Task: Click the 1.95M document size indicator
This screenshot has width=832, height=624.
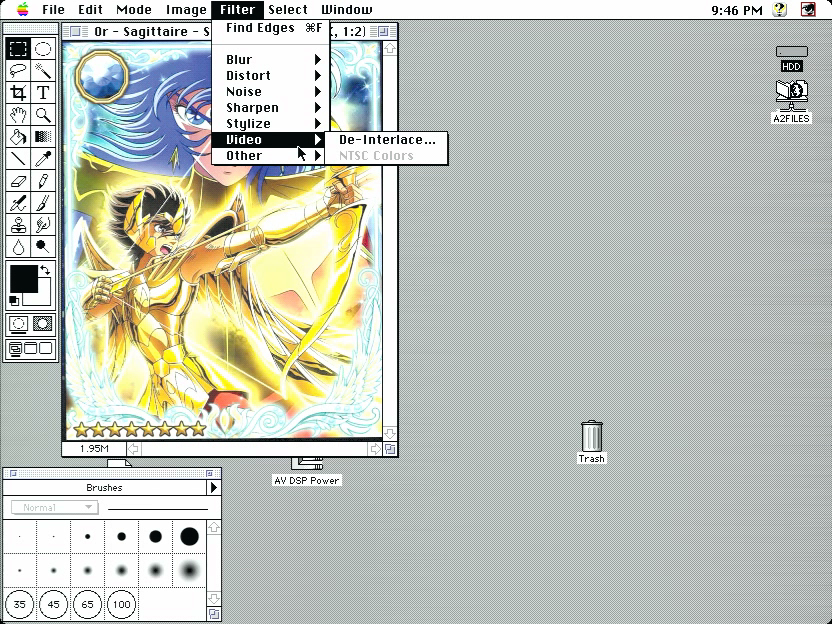Action: coord(94,449)
